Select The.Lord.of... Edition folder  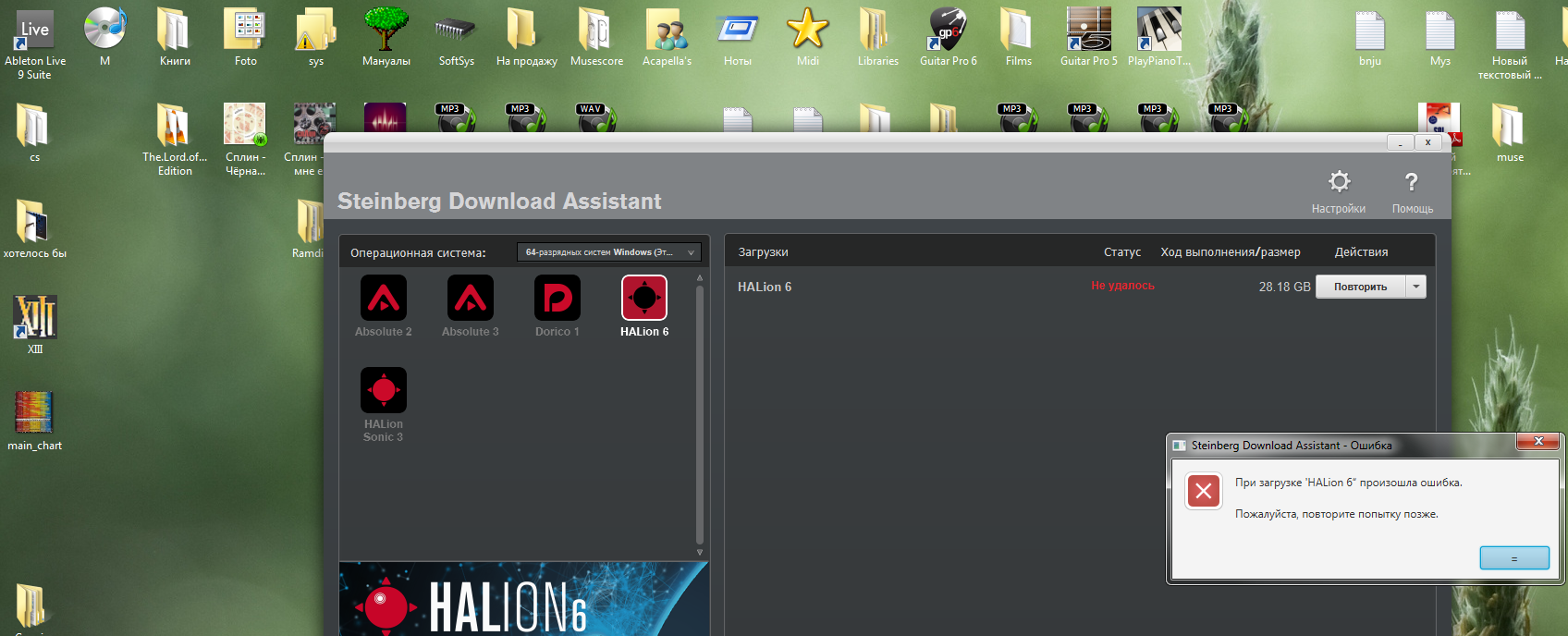(175, 139)
